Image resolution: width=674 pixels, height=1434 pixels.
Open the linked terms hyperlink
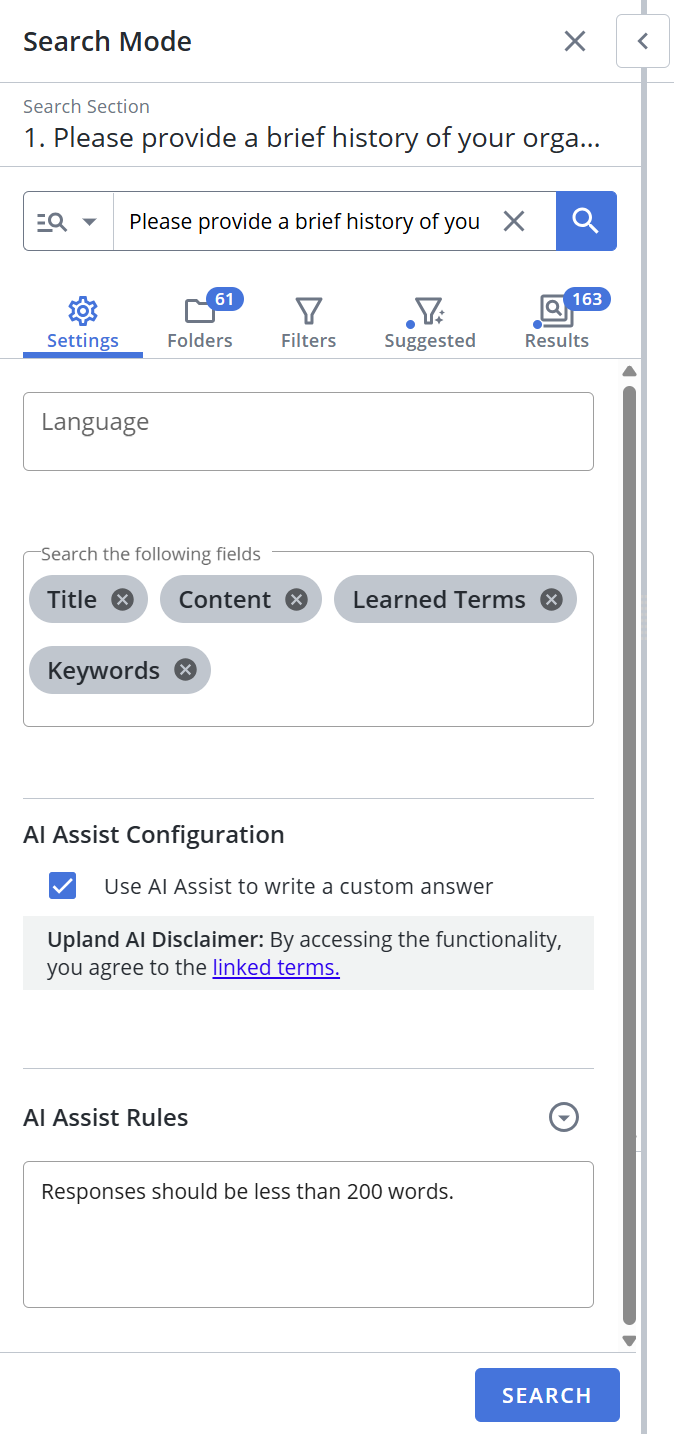pos(276,968)
